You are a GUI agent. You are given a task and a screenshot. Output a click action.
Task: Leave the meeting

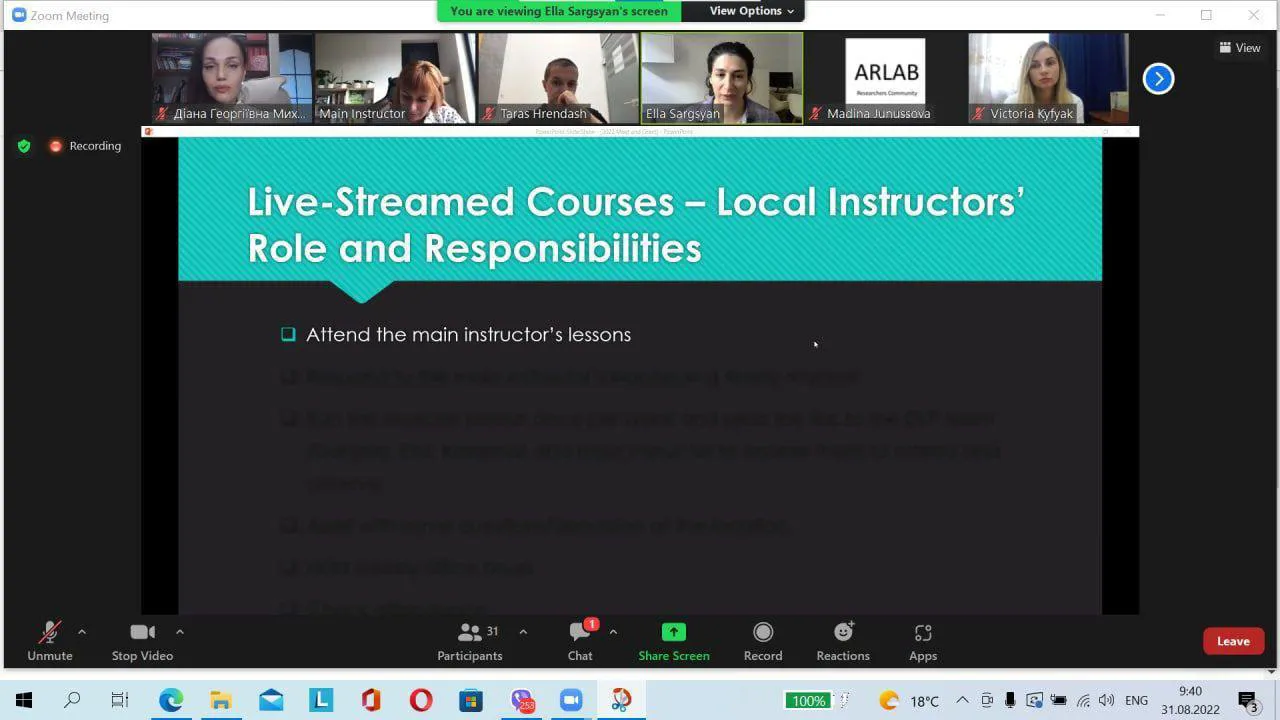coord(1233,642)
